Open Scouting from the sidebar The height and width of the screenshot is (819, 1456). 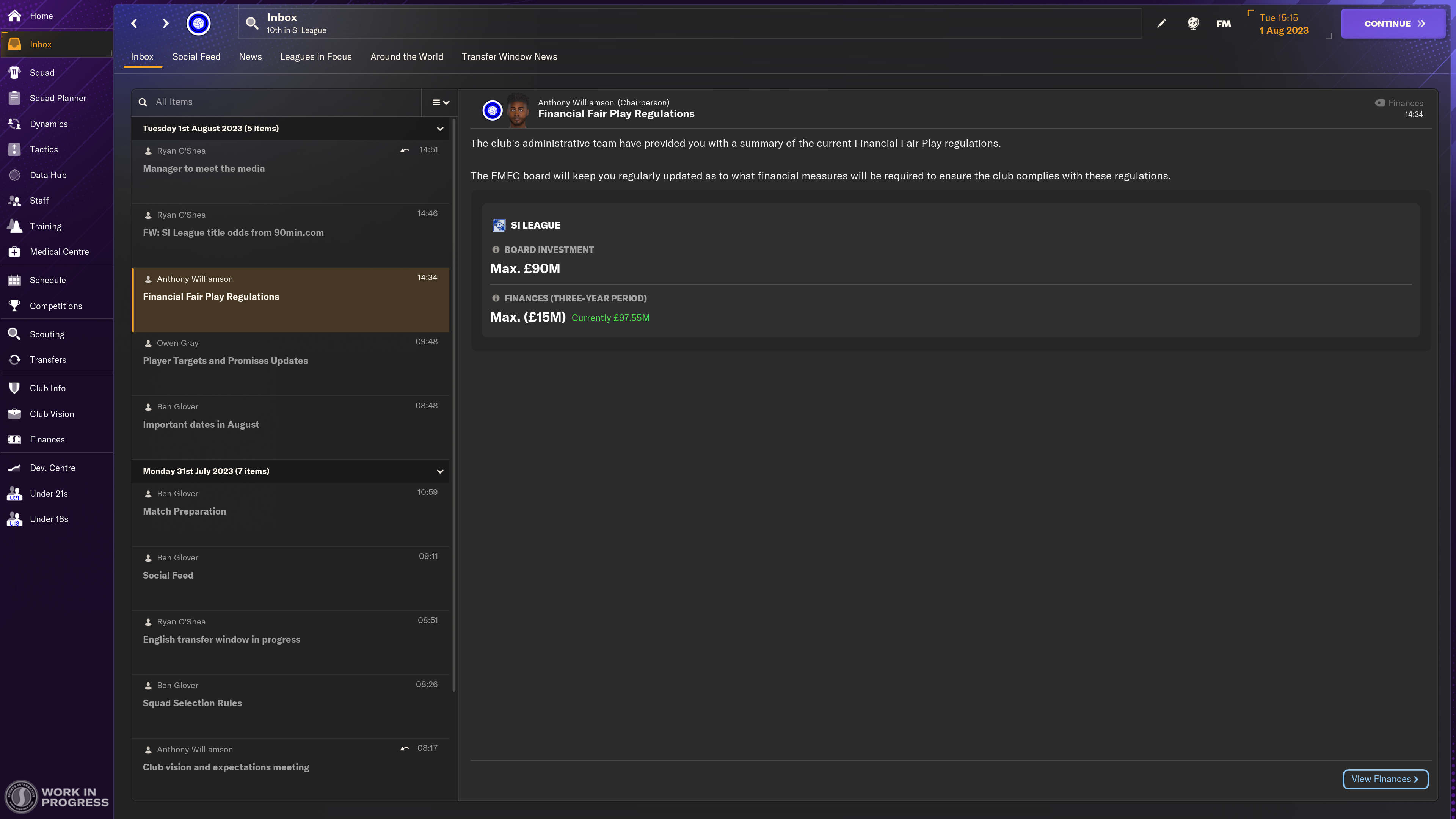(47, 334)
